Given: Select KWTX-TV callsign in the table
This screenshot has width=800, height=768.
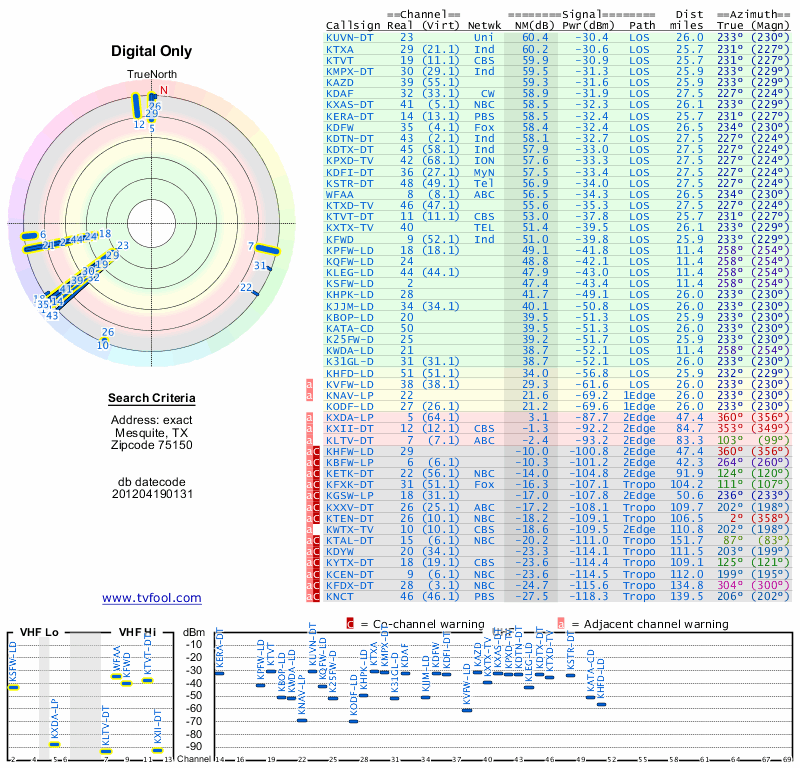Looking at the screenshot, I should pyautogui.click(x=349, y=530).
